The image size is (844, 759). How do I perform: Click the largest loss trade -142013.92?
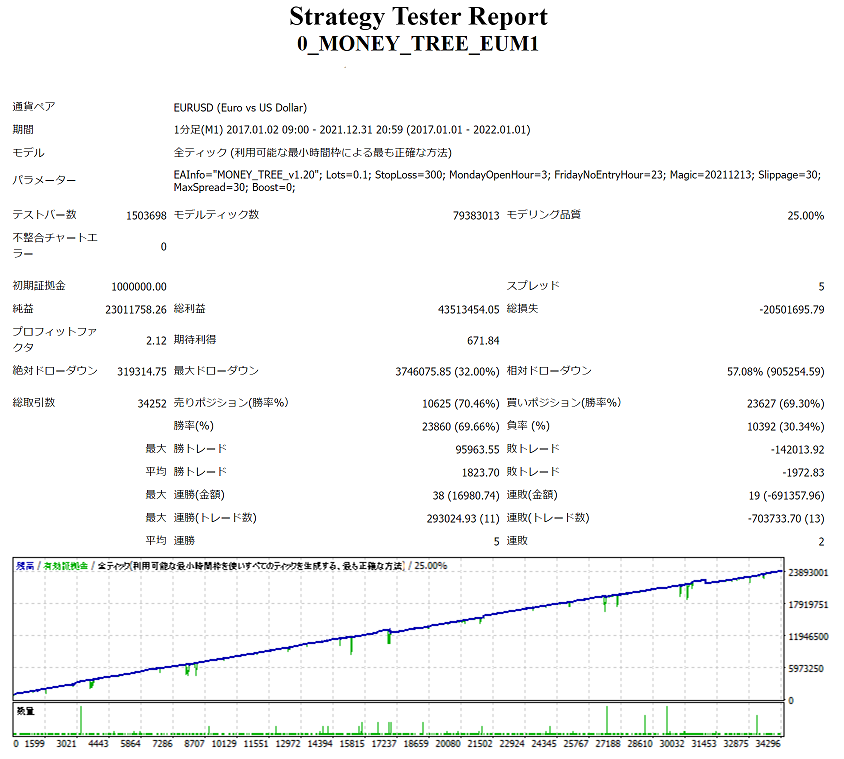(798, 449)
